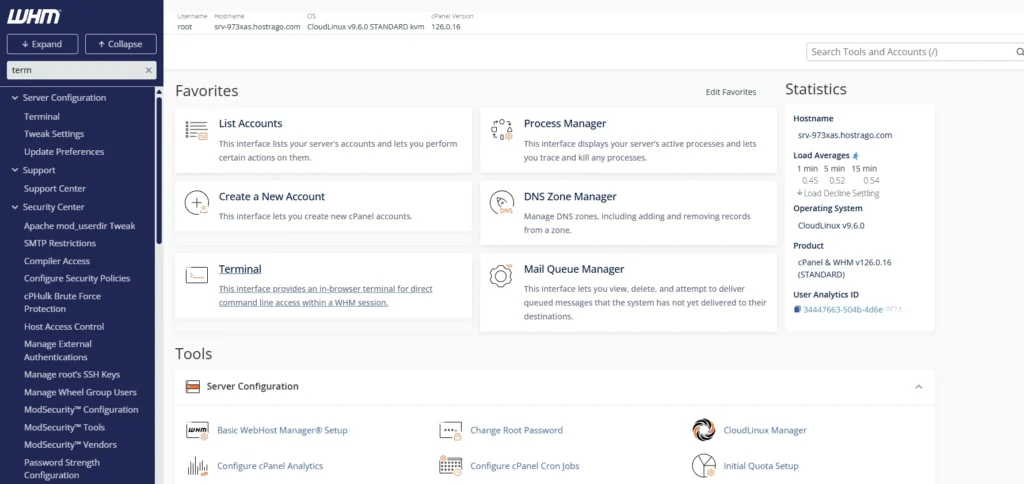Click the Server Configuration section icon
The width and height of the screenshot is (1024, 484).
(193, 387)
